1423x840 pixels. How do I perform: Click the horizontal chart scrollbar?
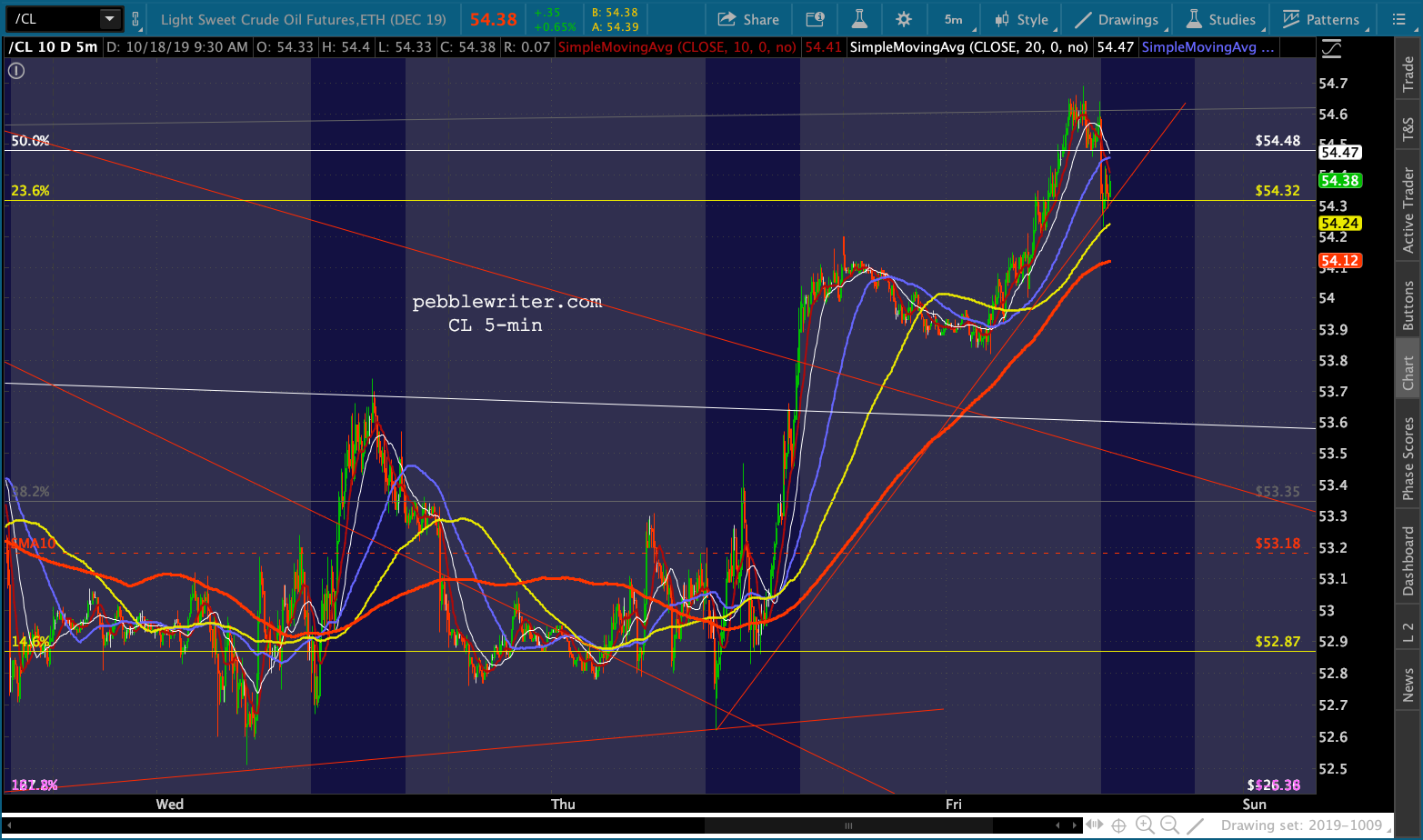tap(847, 825)
